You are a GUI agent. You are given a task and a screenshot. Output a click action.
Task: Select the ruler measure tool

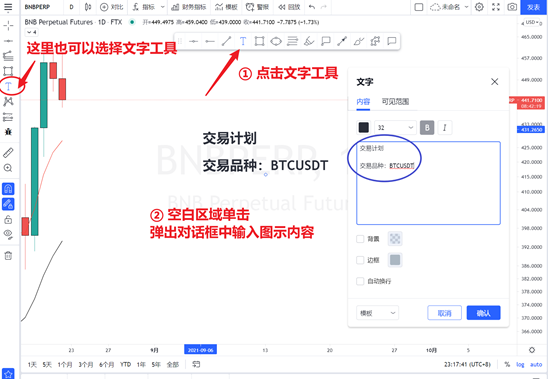pyautogui.click(x=8, y=152)
